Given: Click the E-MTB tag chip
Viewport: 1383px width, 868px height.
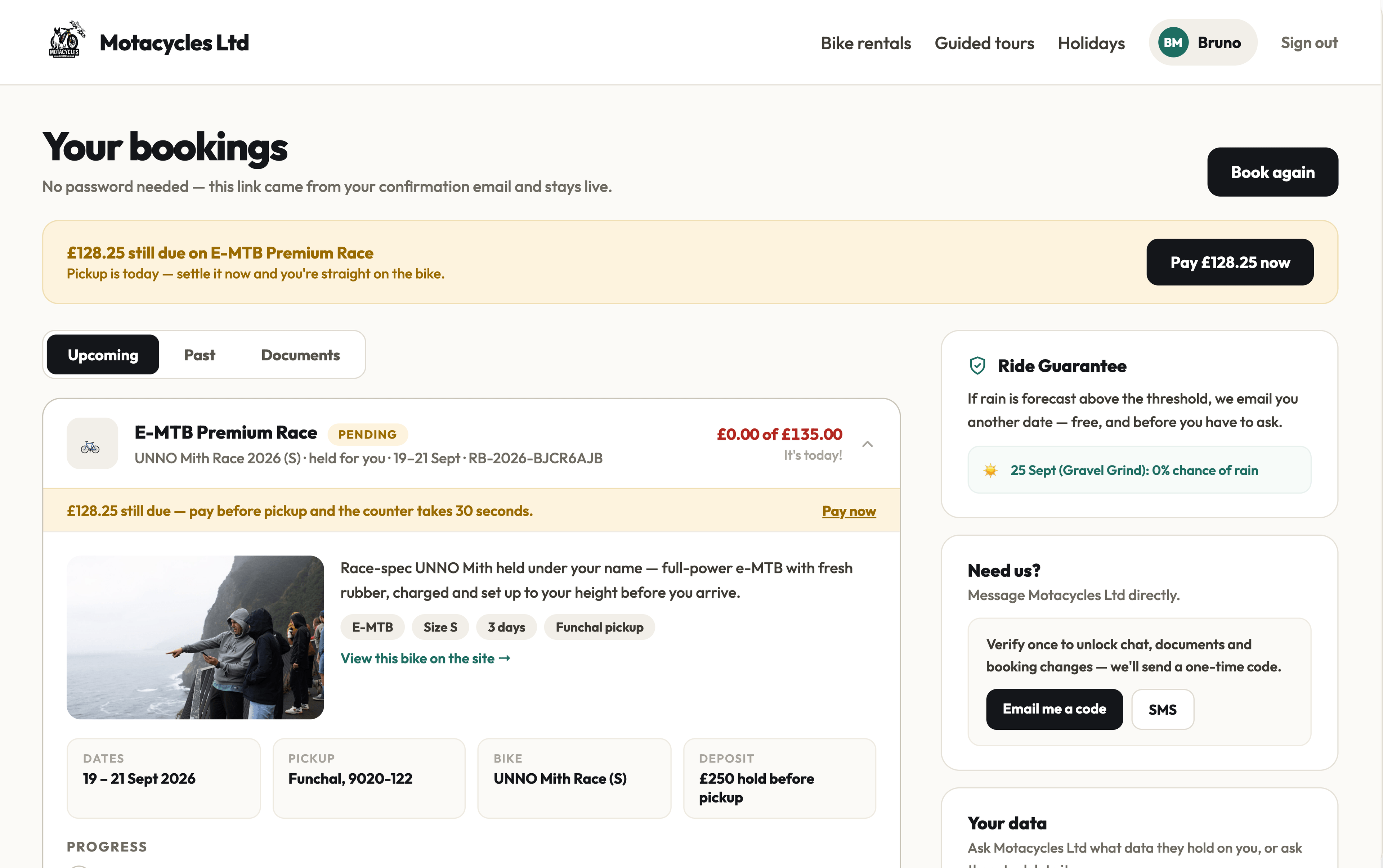Looking at the screenshot, I should (372, 627).
